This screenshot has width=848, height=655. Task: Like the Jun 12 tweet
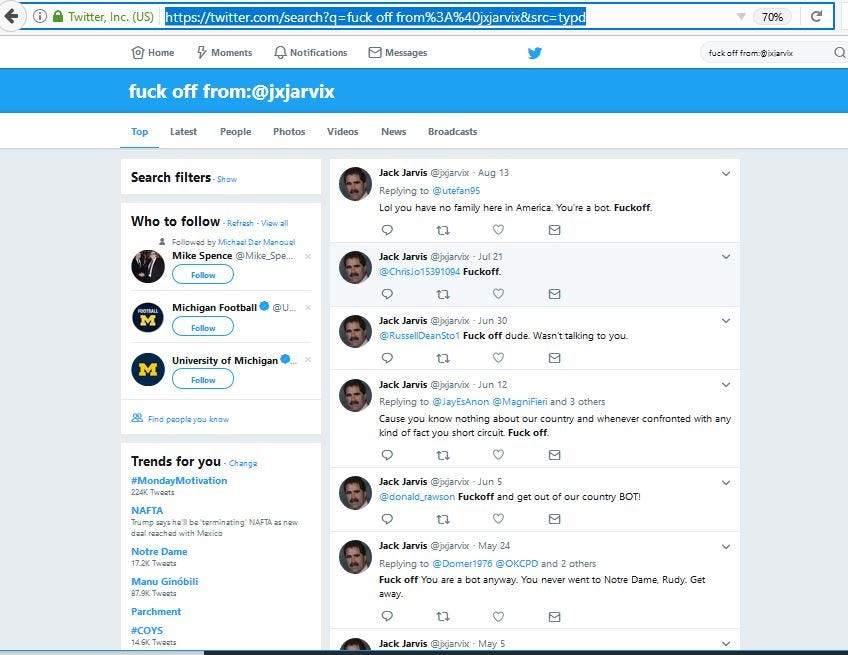click(498, 455)
